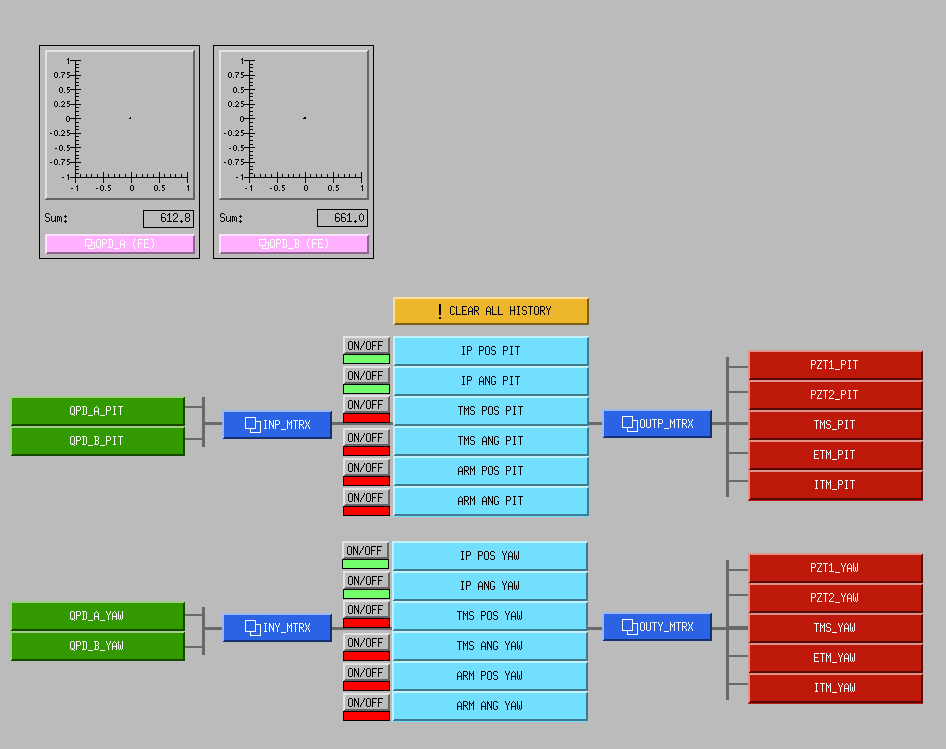Click the QPD_A Sum value 612.8

[168, 218]
